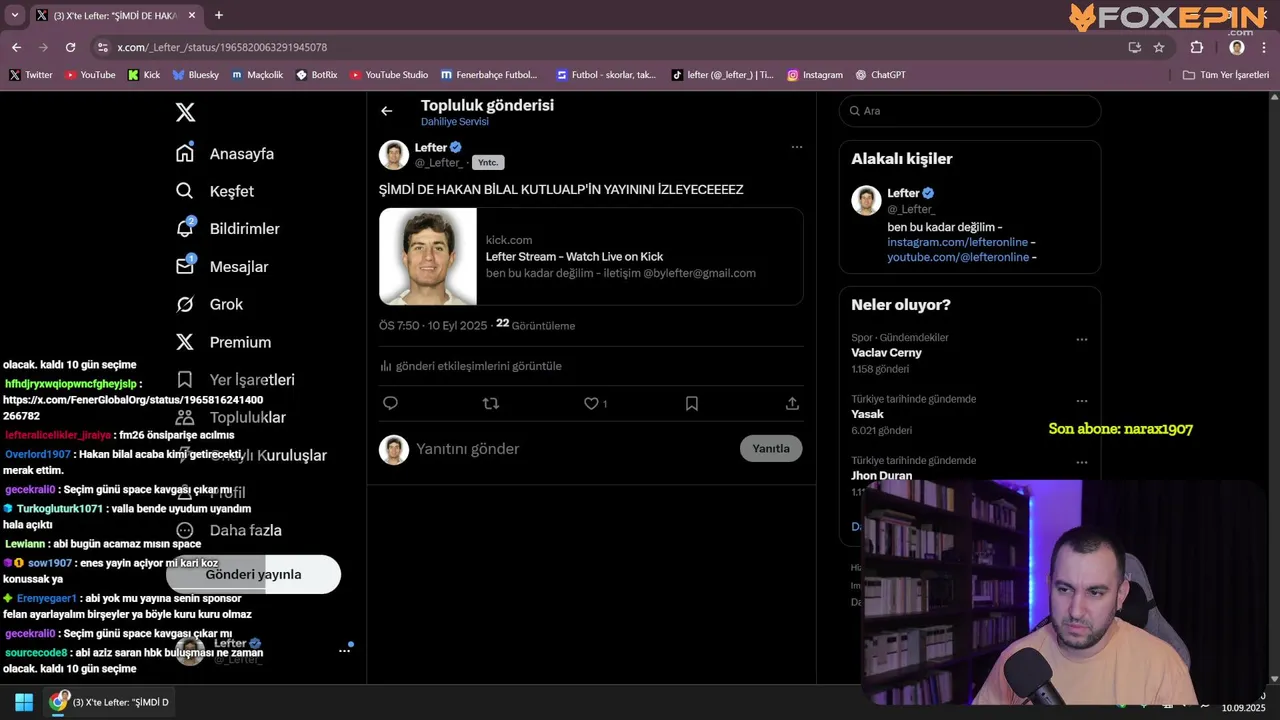Open more options for Yasak trend
The image size is (1280, 720).
click(1081, 401)
